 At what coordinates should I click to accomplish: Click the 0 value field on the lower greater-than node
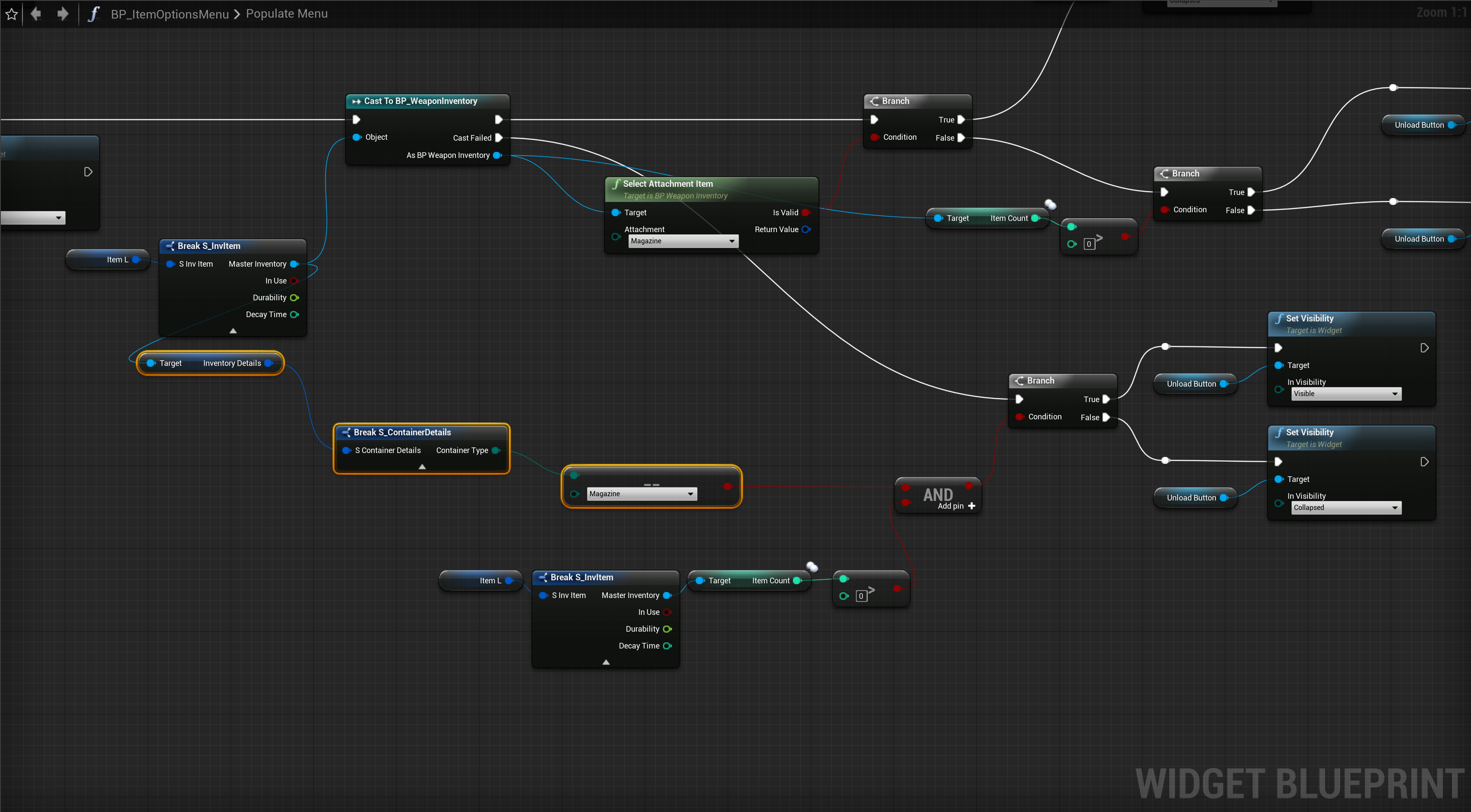click(x=861, y=596)
